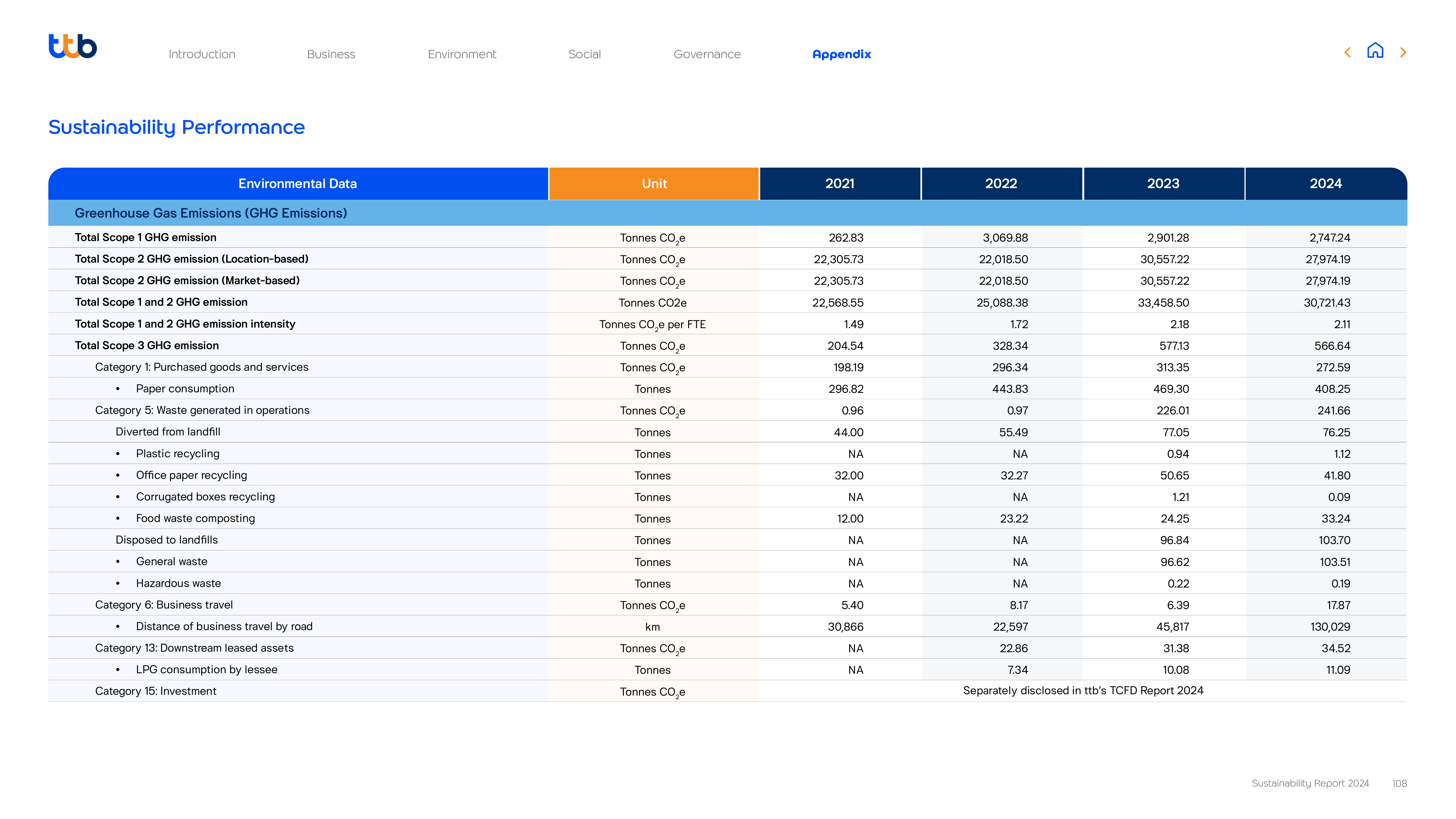
Task: Select the Corrugated boxes recycling label
Action: (x=205, y=497)
